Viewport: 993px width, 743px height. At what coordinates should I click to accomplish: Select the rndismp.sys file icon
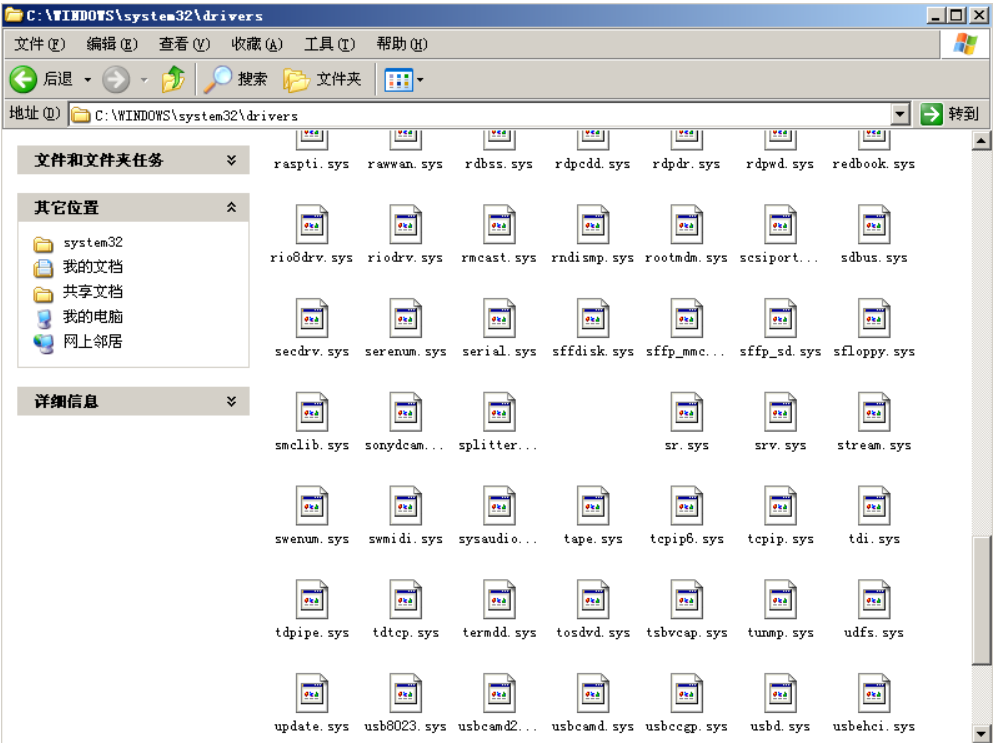pos(593,225)
